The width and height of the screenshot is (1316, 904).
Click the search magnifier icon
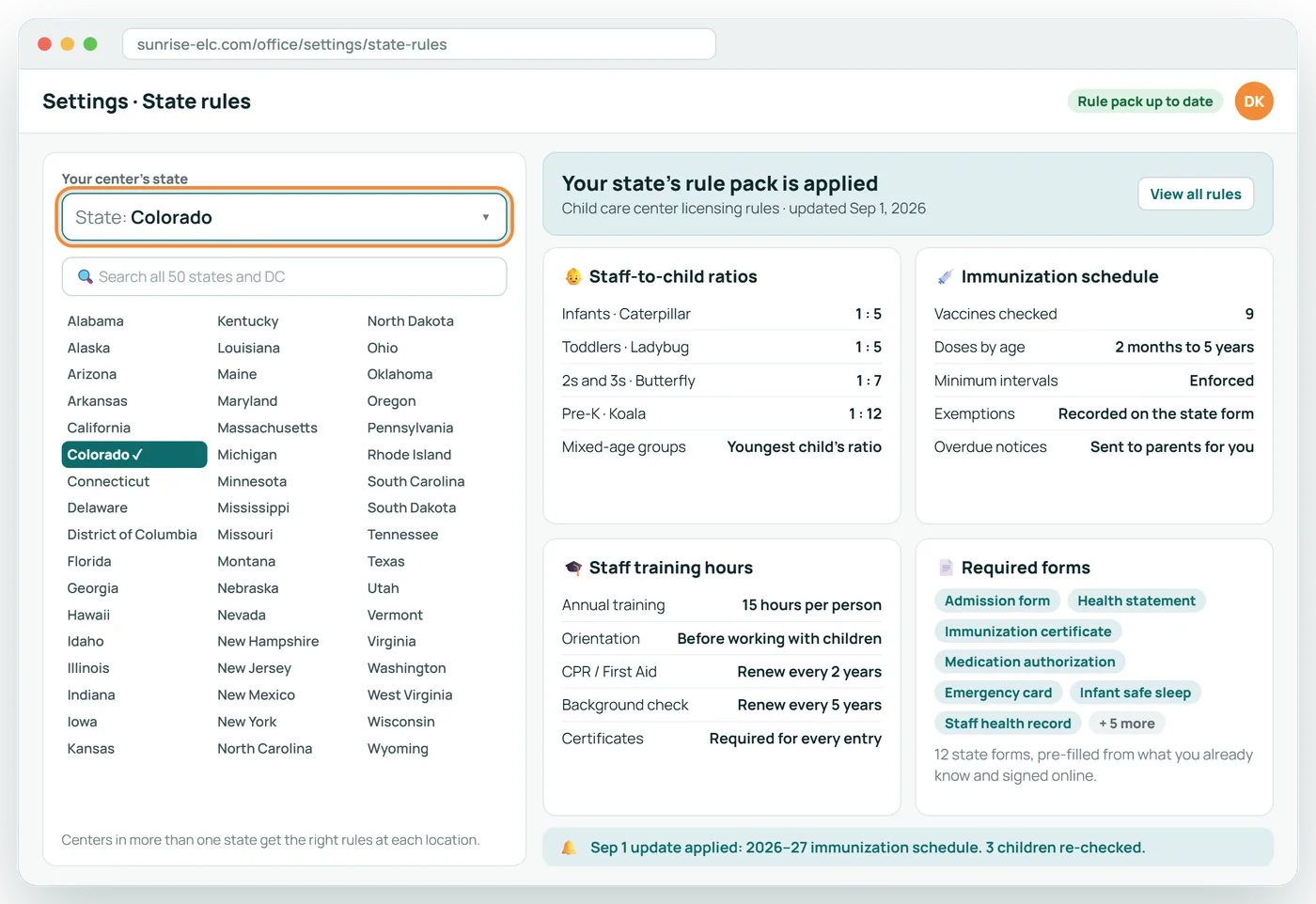coord(85,276)
